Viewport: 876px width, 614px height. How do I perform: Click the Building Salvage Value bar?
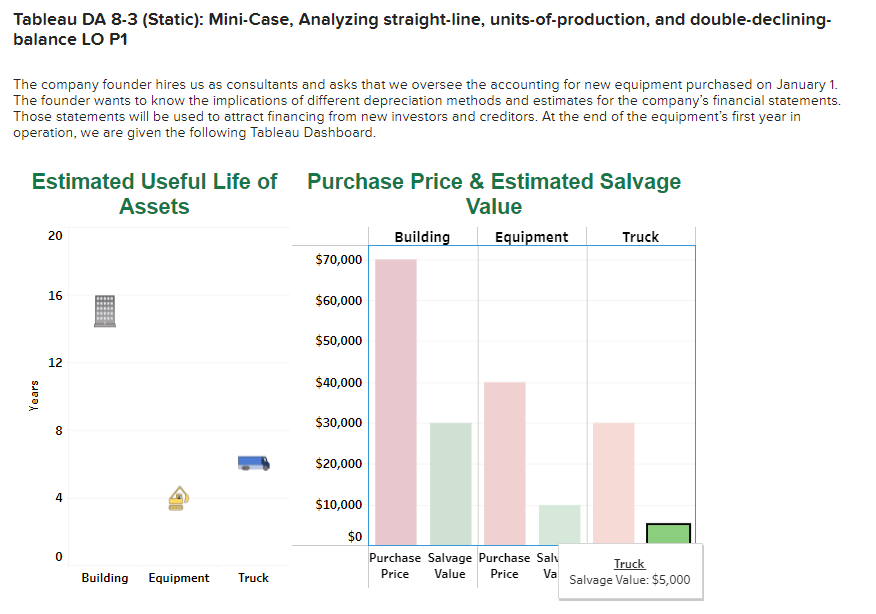point(450,480)
